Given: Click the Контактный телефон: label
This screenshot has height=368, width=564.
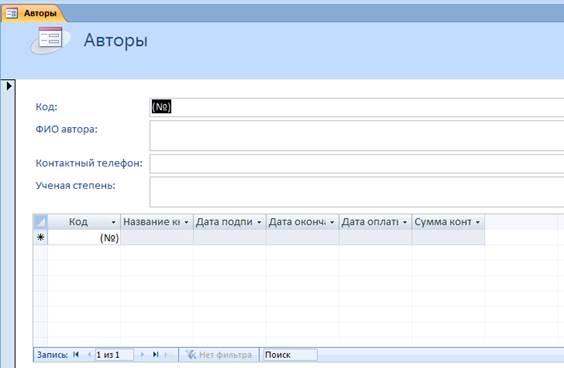Looking at the screenshot, I should click(x=89, y=163).
